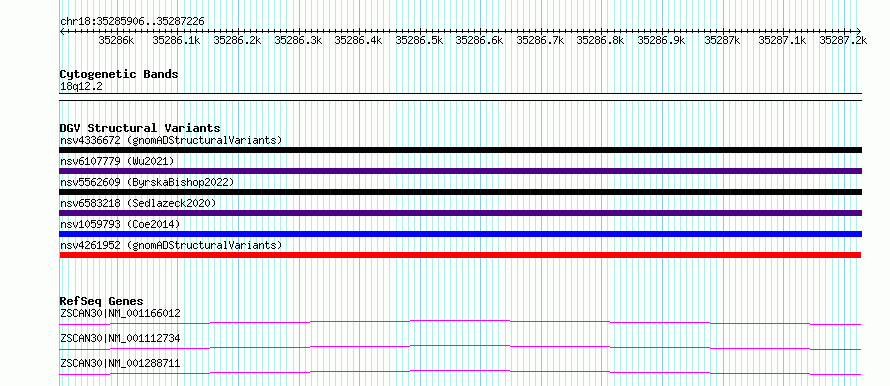Viewport: 890px width, 386px height.
Task: Click the 35286.2k ruler tick label
Action: [x=237, y=40]
